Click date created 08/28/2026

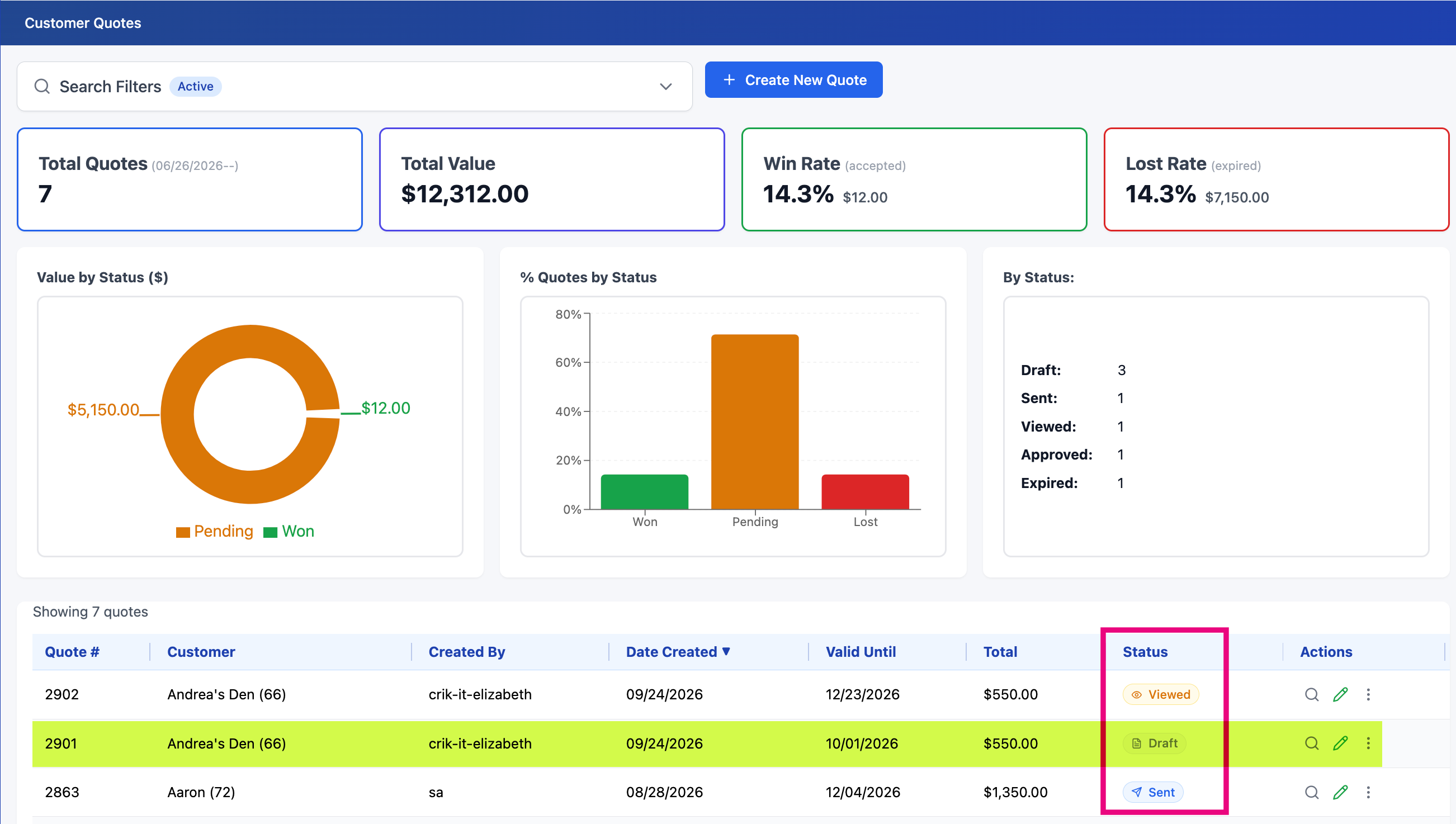pos(664,792)
